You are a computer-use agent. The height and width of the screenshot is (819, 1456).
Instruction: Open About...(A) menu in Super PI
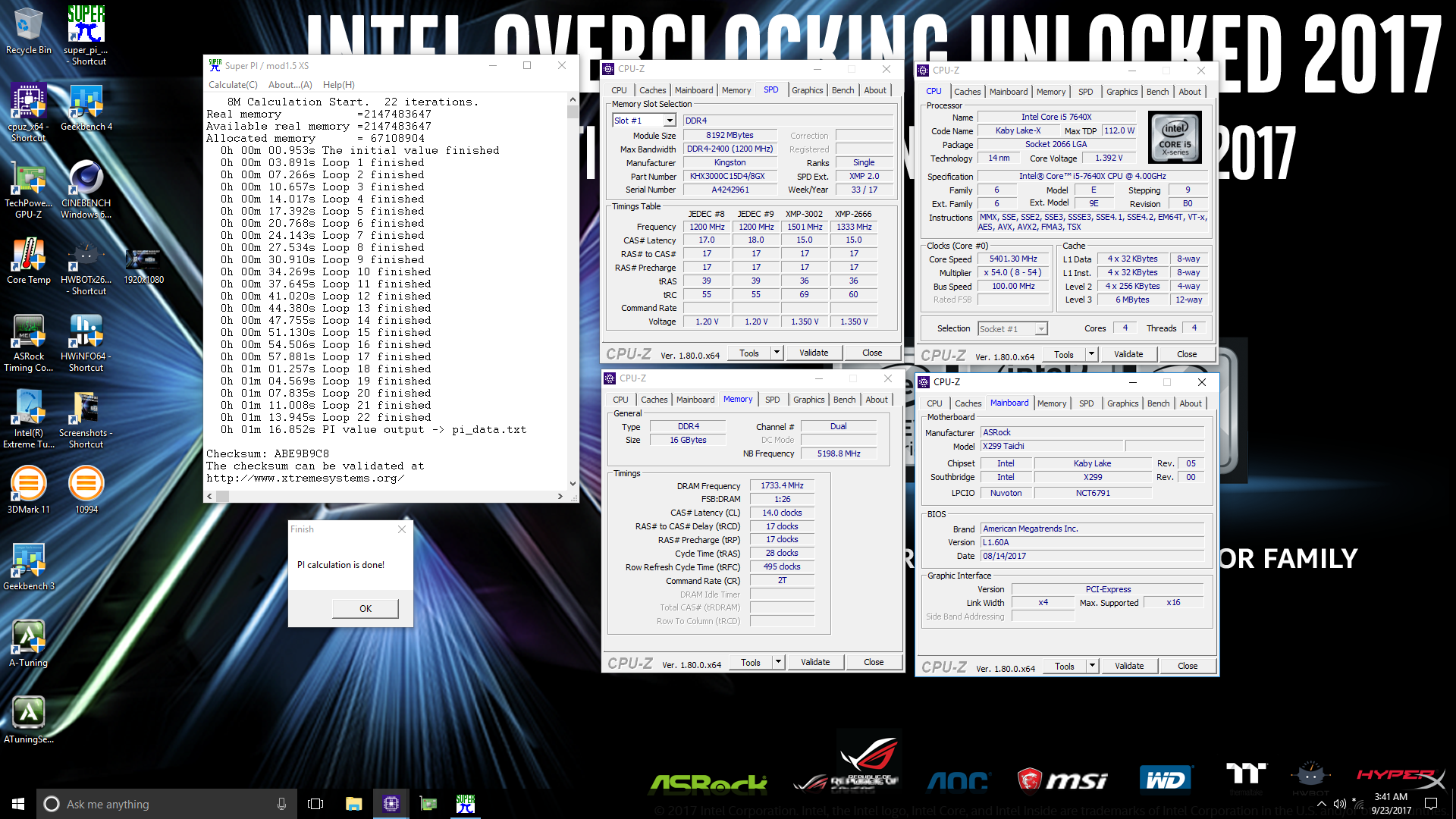[x=290, y=85]
